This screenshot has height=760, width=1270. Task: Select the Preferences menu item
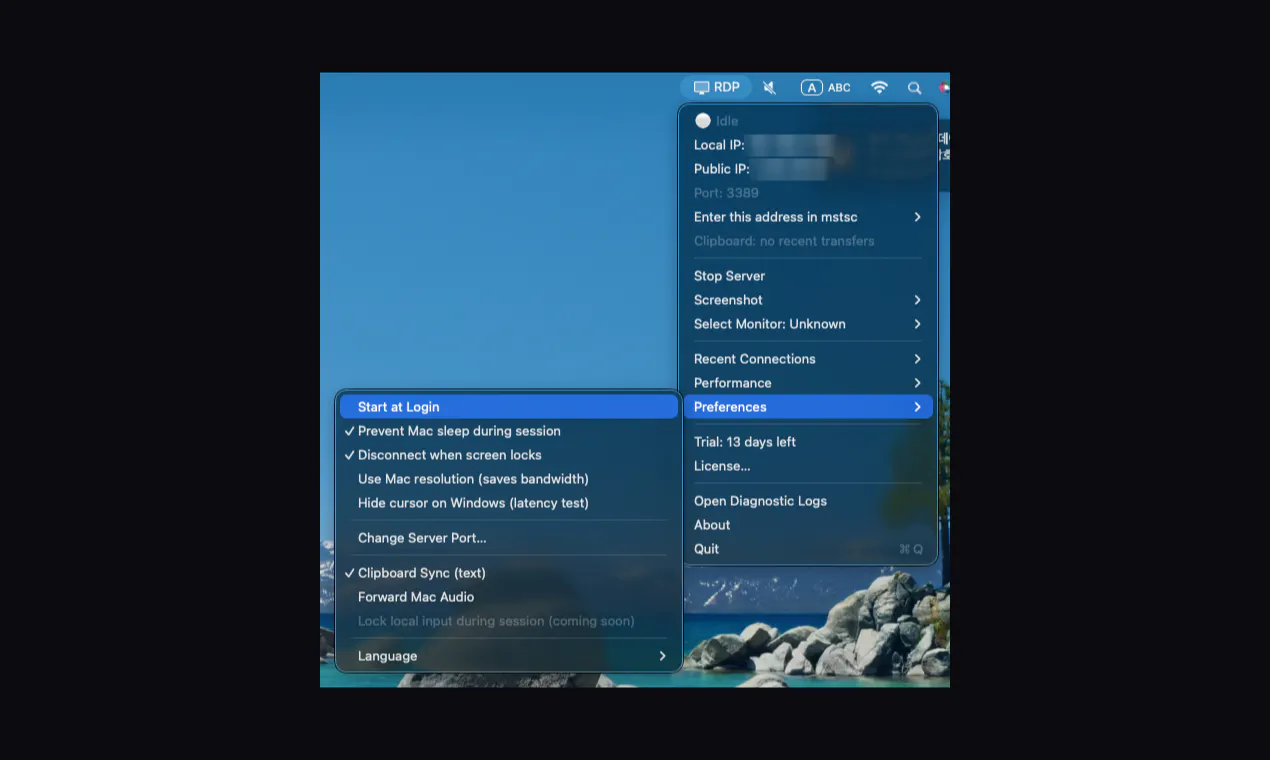click(808, 407)
